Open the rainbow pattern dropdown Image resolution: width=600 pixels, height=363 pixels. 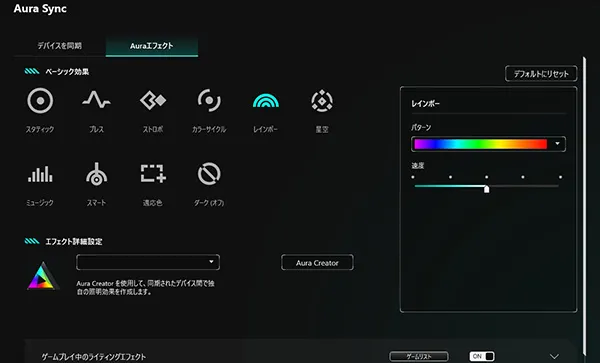(x=488, y=144)
